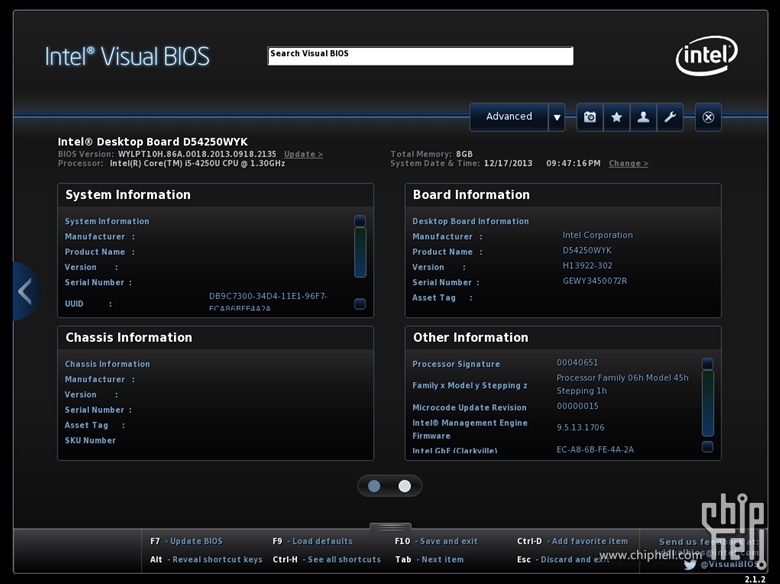Click system time 09:47:16 PM

[x=573, y=163]
